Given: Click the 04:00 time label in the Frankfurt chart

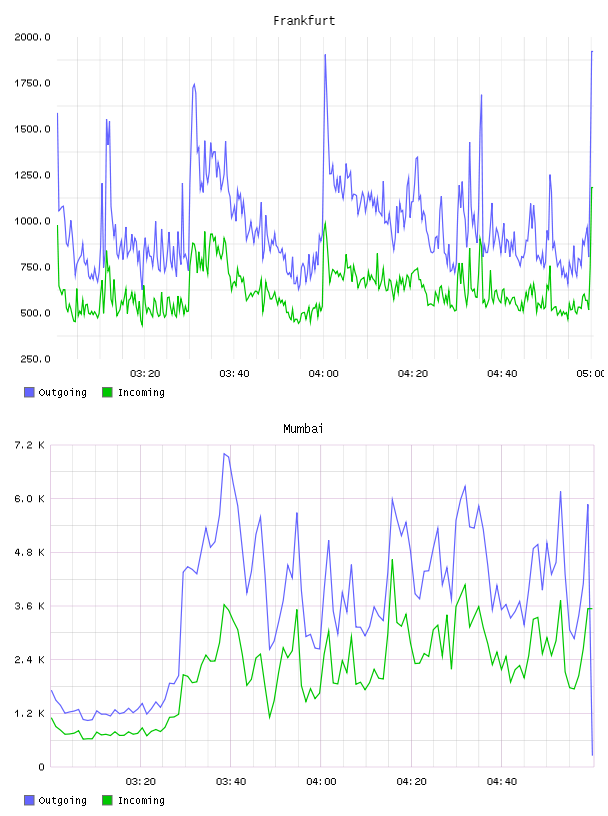Looking at the screenshot, I should pyautogui.click(x=323, y=374).
